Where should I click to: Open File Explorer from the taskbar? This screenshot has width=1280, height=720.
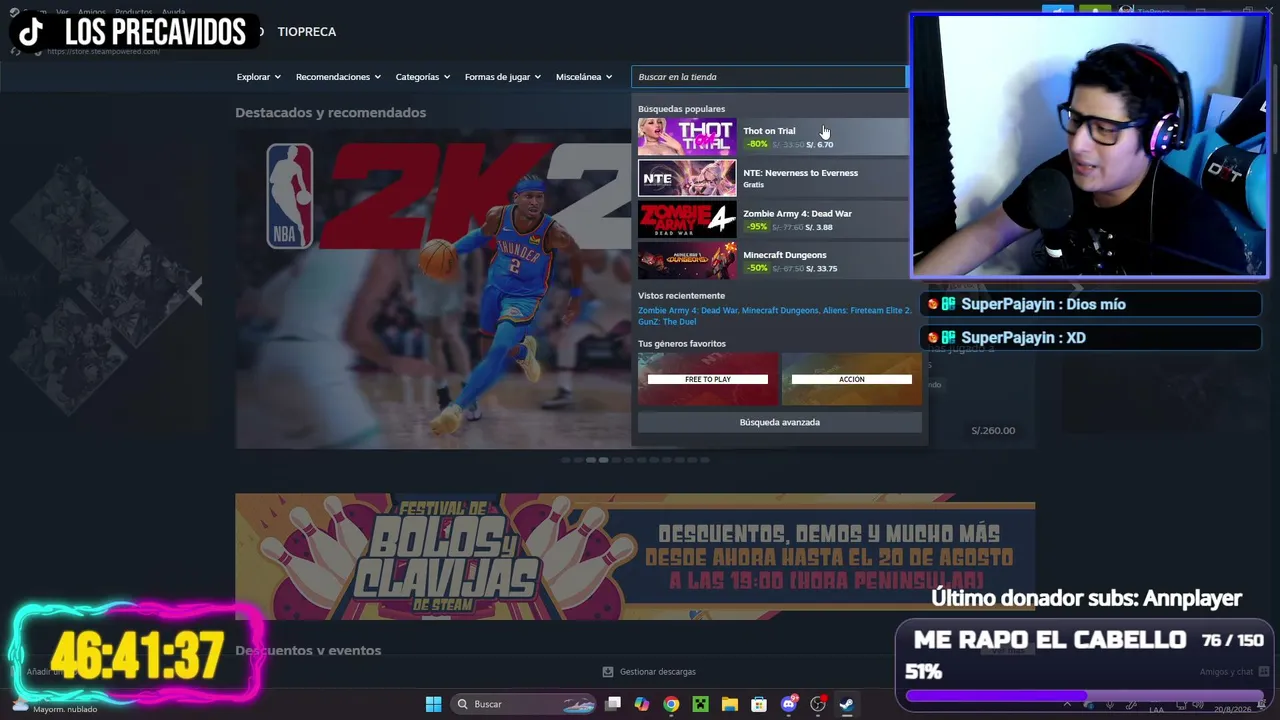[x=729, y=704]
